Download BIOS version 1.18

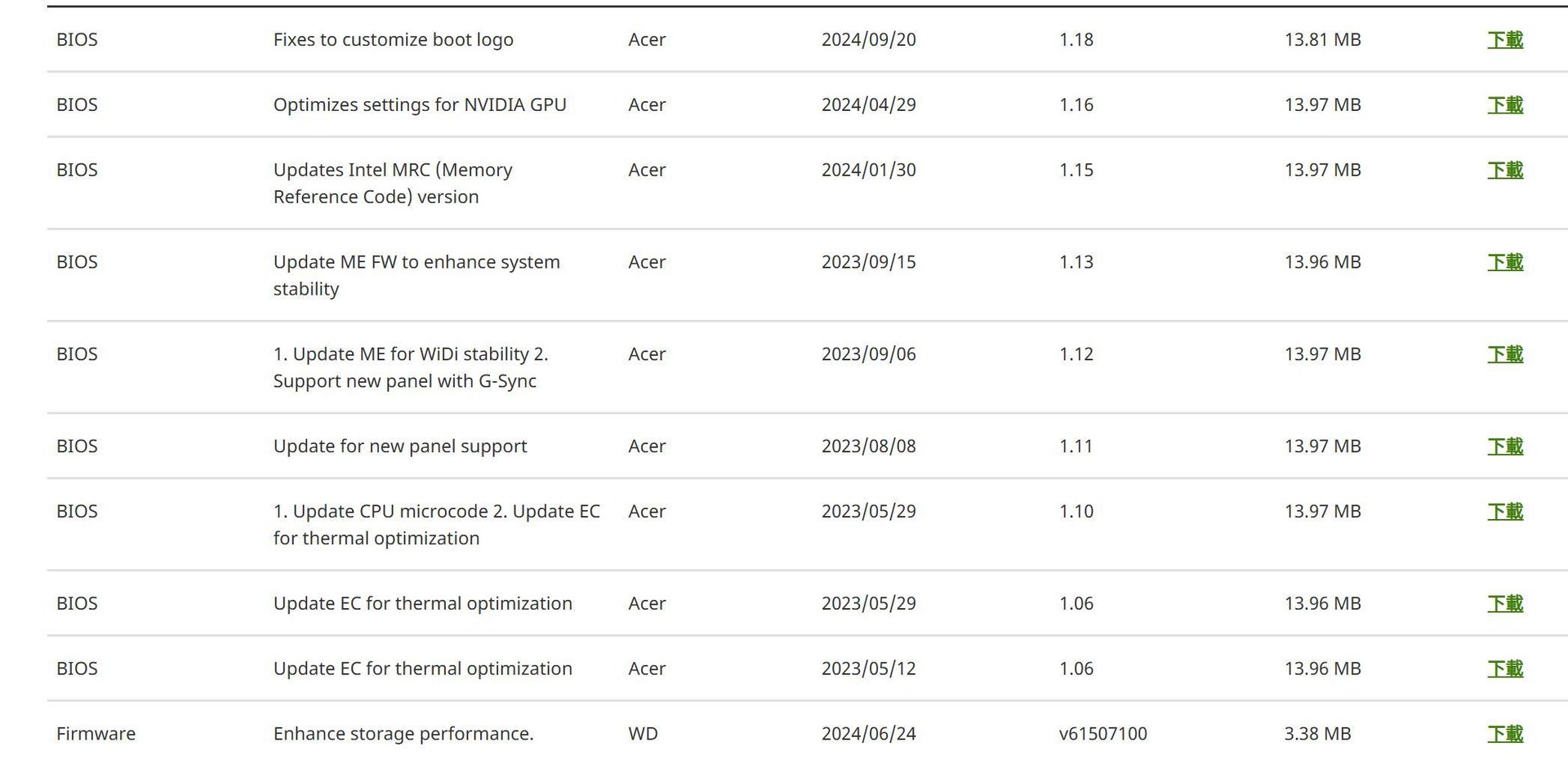[x=1504, y=40]
